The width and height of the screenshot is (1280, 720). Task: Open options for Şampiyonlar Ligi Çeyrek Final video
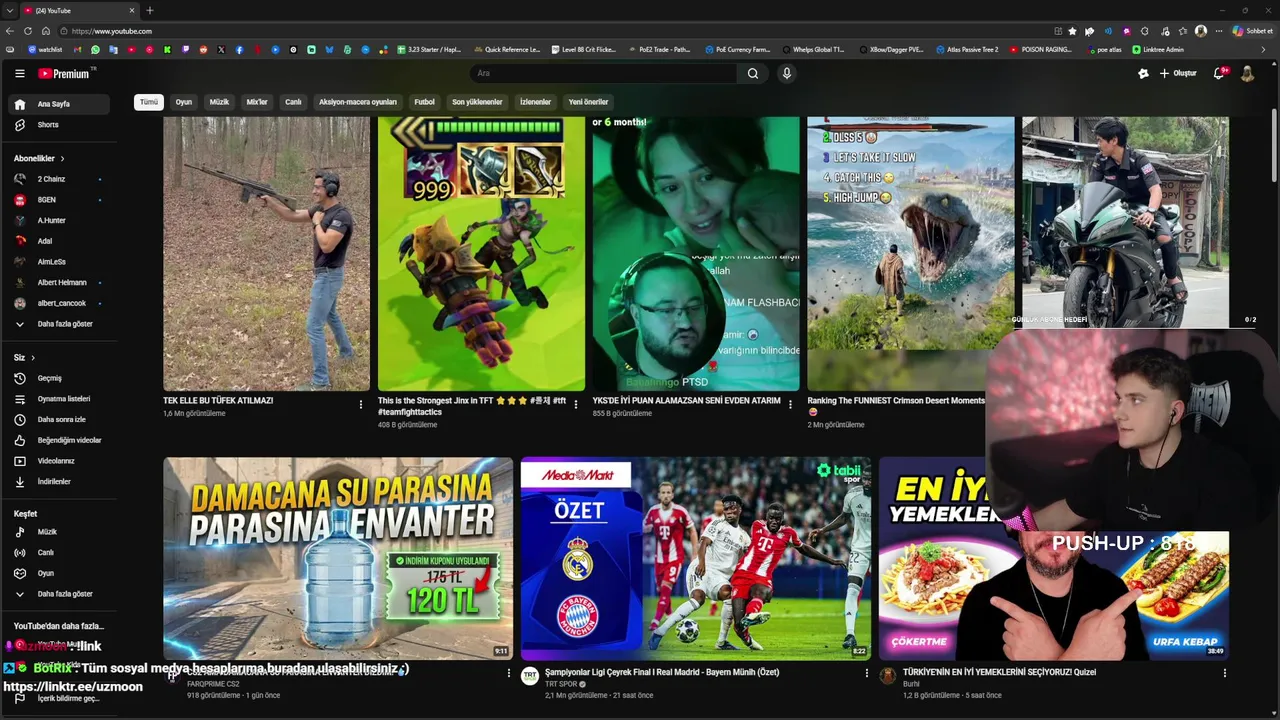click(x=867, y=673)
